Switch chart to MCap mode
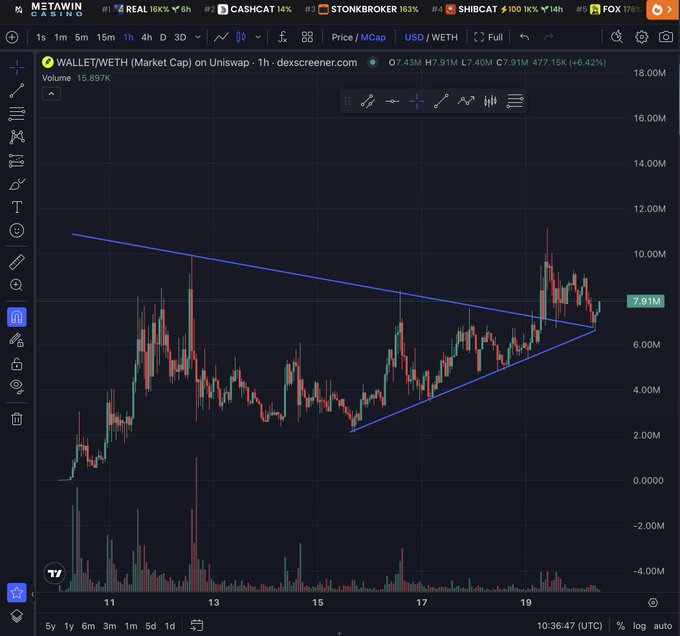The height and width of the screenshot is (636, 680). [x=373, y=37]
